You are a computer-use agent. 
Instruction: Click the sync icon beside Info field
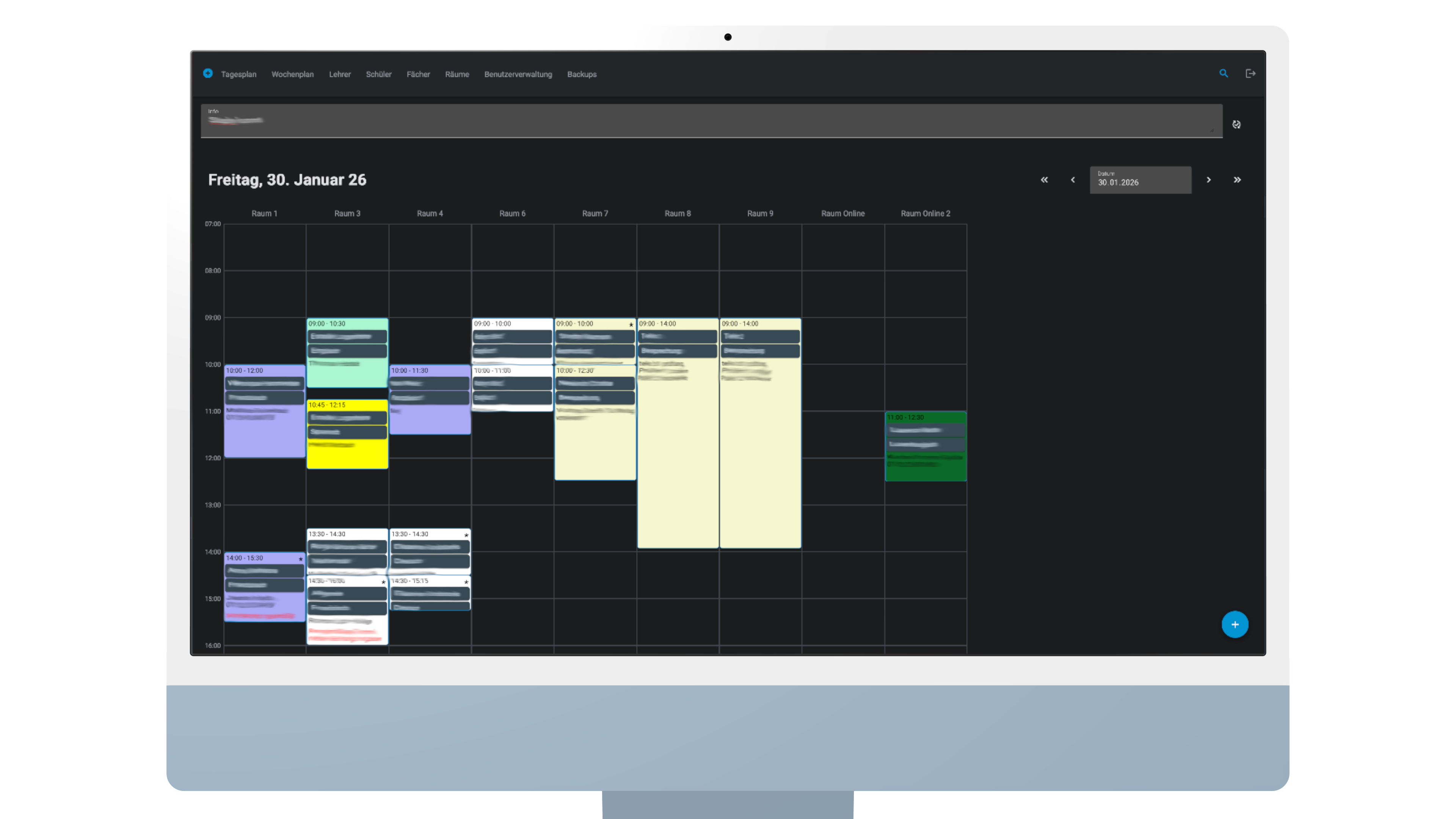coord(1236,124)
